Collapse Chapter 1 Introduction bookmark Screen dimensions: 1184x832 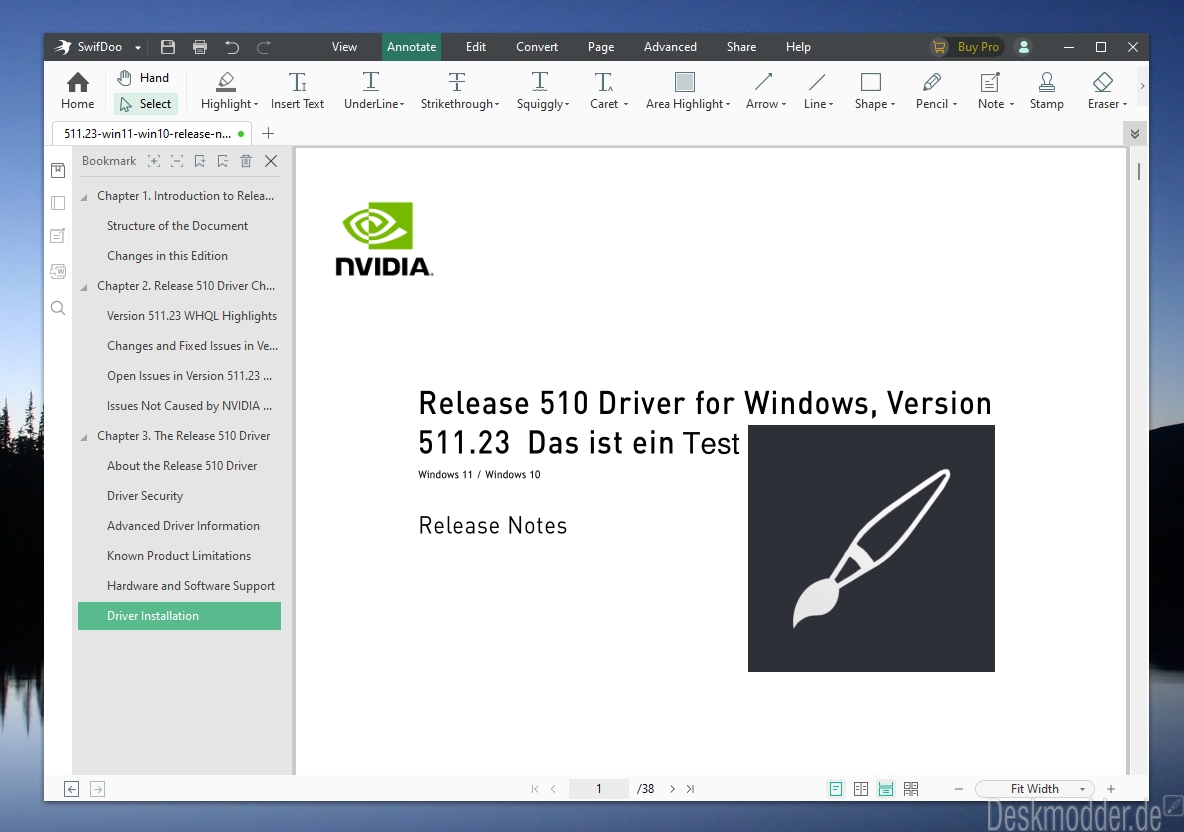(85, 197)
